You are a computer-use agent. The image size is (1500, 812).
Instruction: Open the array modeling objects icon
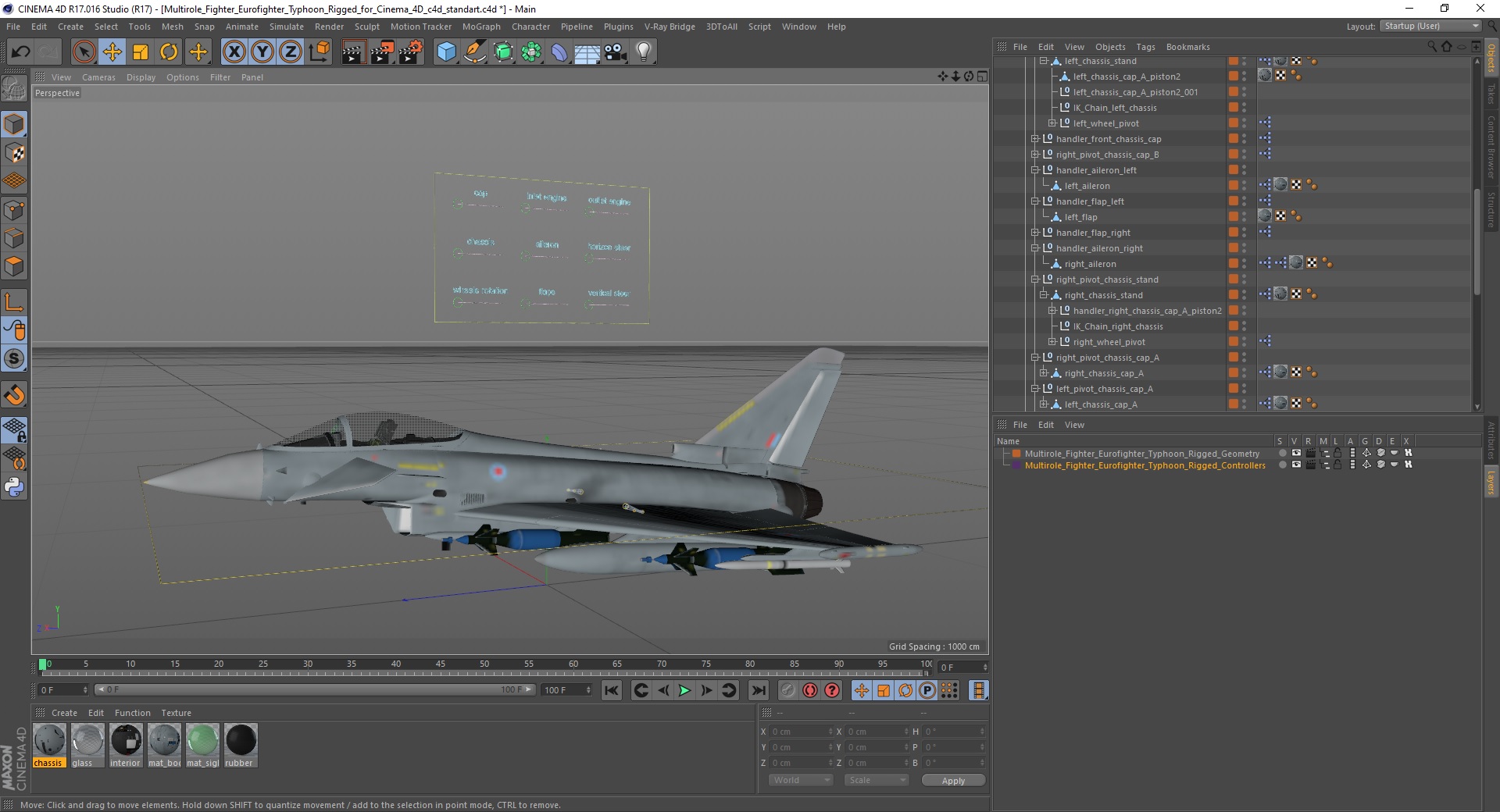532,52
